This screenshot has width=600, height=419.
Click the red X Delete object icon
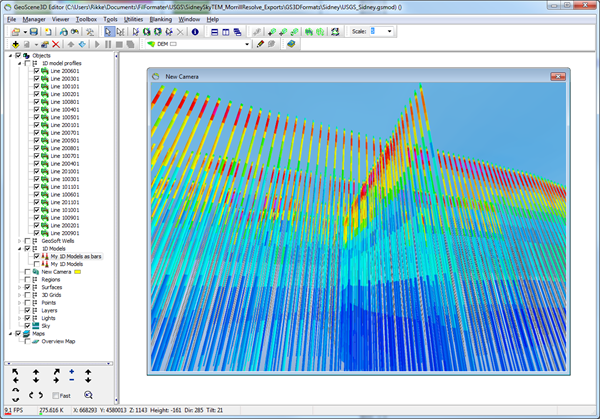coord(56,44)
